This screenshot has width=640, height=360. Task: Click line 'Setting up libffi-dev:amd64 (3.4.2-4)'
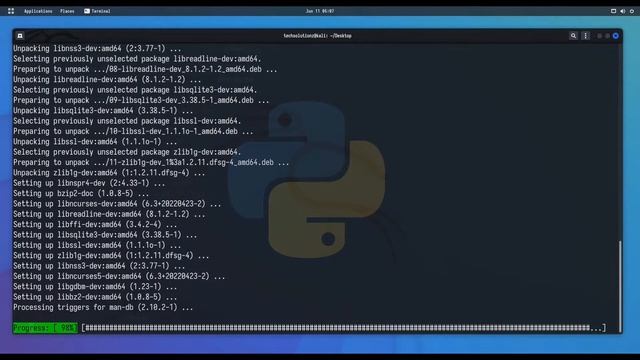pyautogui.click(x=95, y=224)
